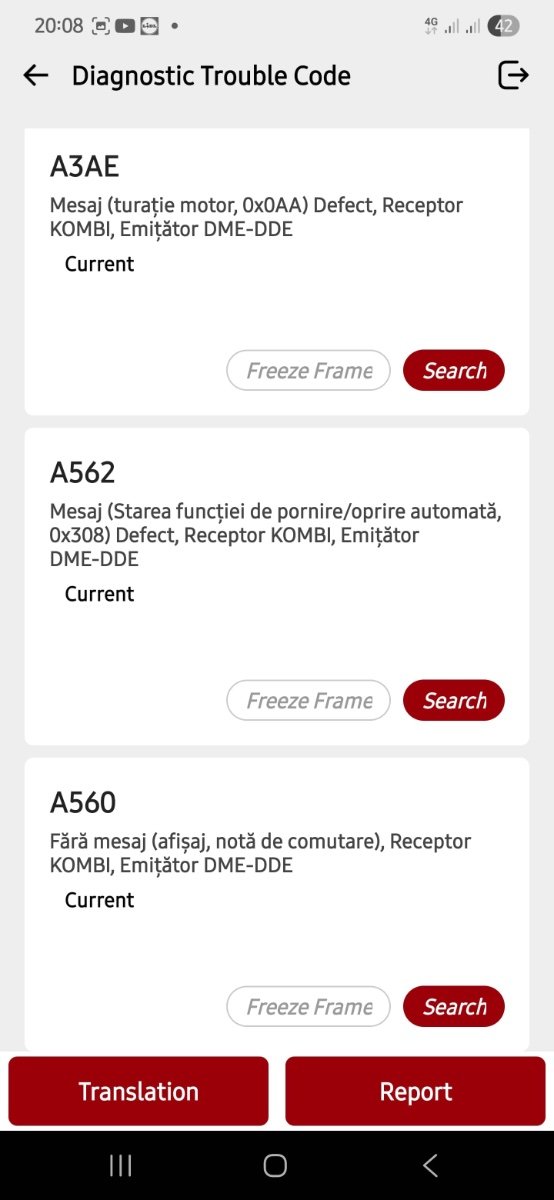Open YouTube notification icon in status bar
The image size is (554, 1200).
[x=124, y=27]
